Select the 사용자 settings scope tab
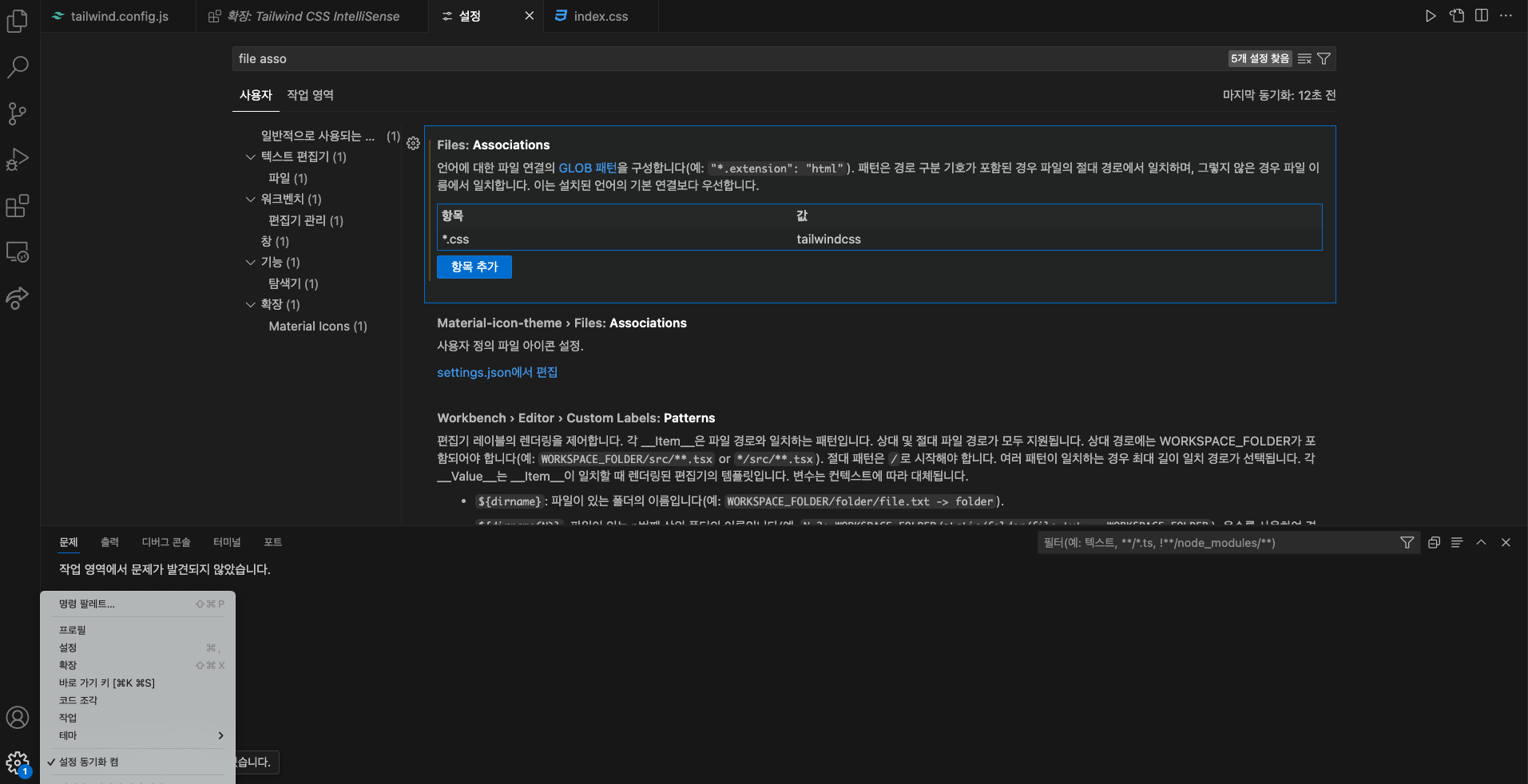Image resolution: width=1528 pixels, height=784 pixels. (256, 95)
